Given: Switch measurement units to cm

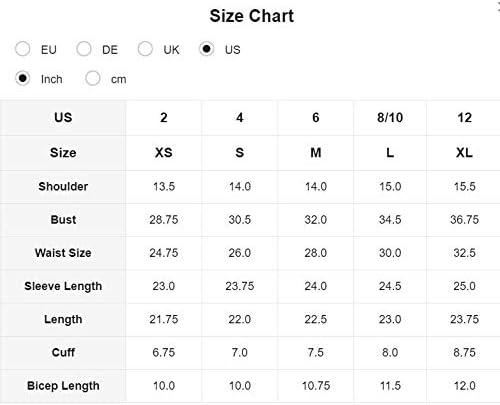Looking at the screenshot, I should 93,79.
